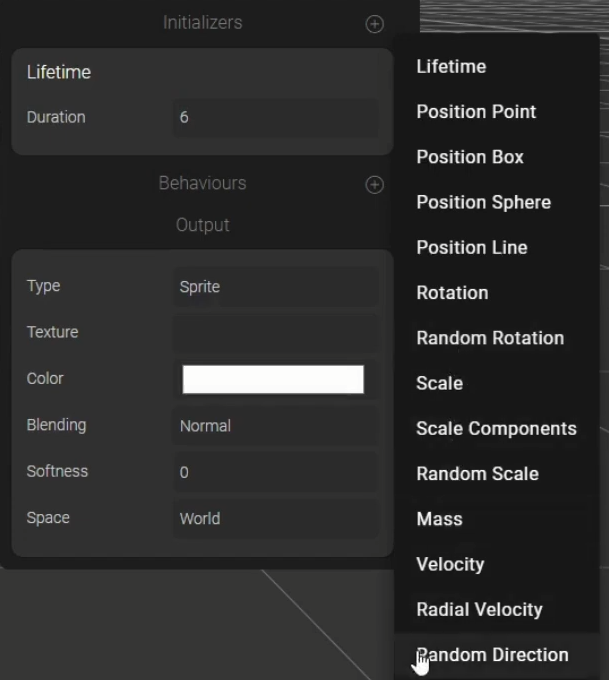Viewport: 609px width, 680px height.
Task: Select Random Rotation menu entry
Action: 490,338
